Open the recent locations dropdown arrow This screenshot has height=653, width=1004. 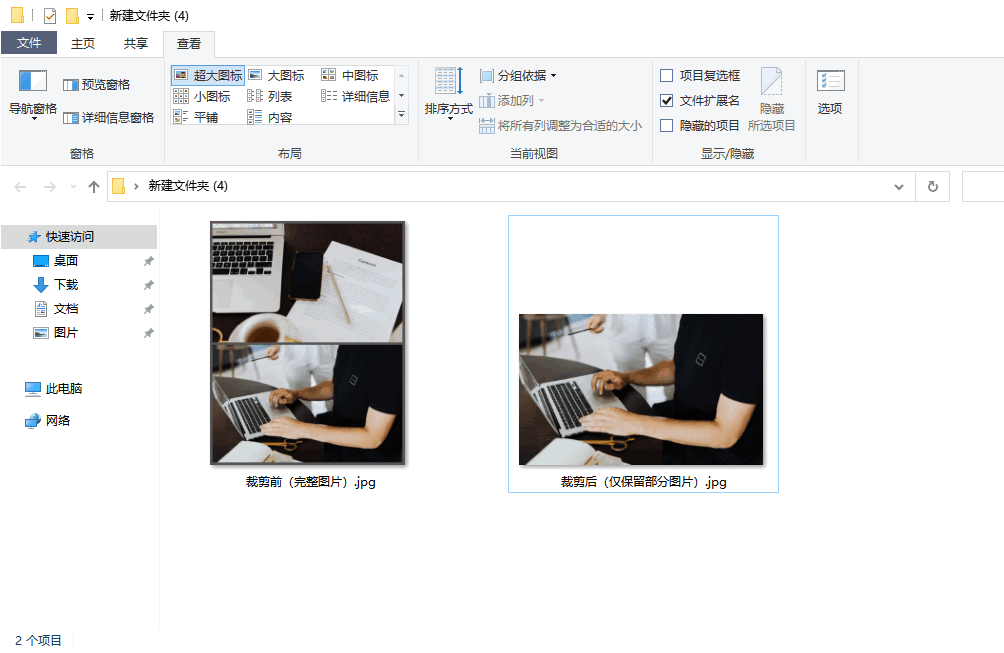[74, 187]
